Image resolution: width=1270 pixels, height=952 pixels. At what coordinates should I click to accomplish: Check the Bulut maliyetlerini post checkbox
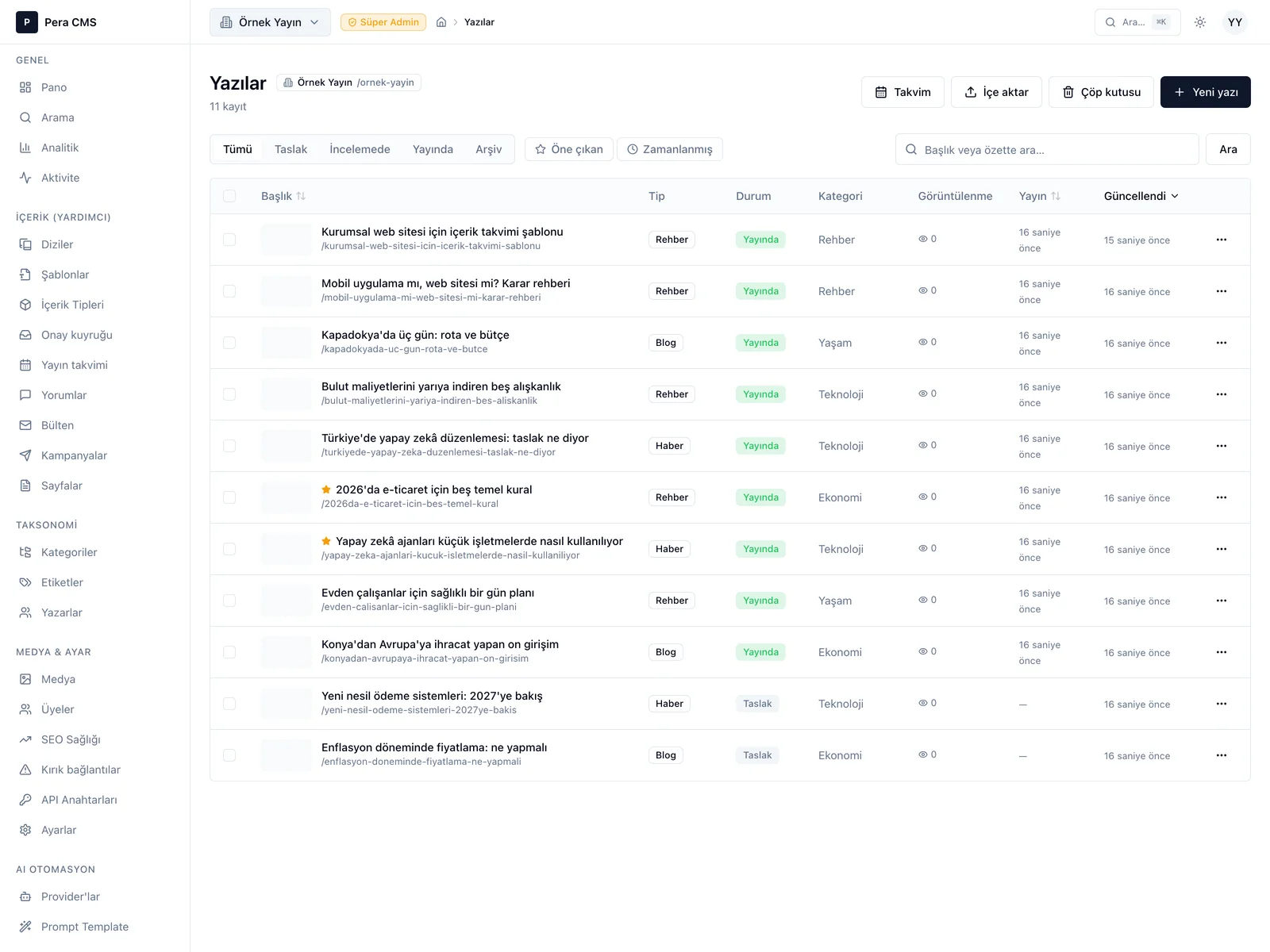tap(229, 394)
